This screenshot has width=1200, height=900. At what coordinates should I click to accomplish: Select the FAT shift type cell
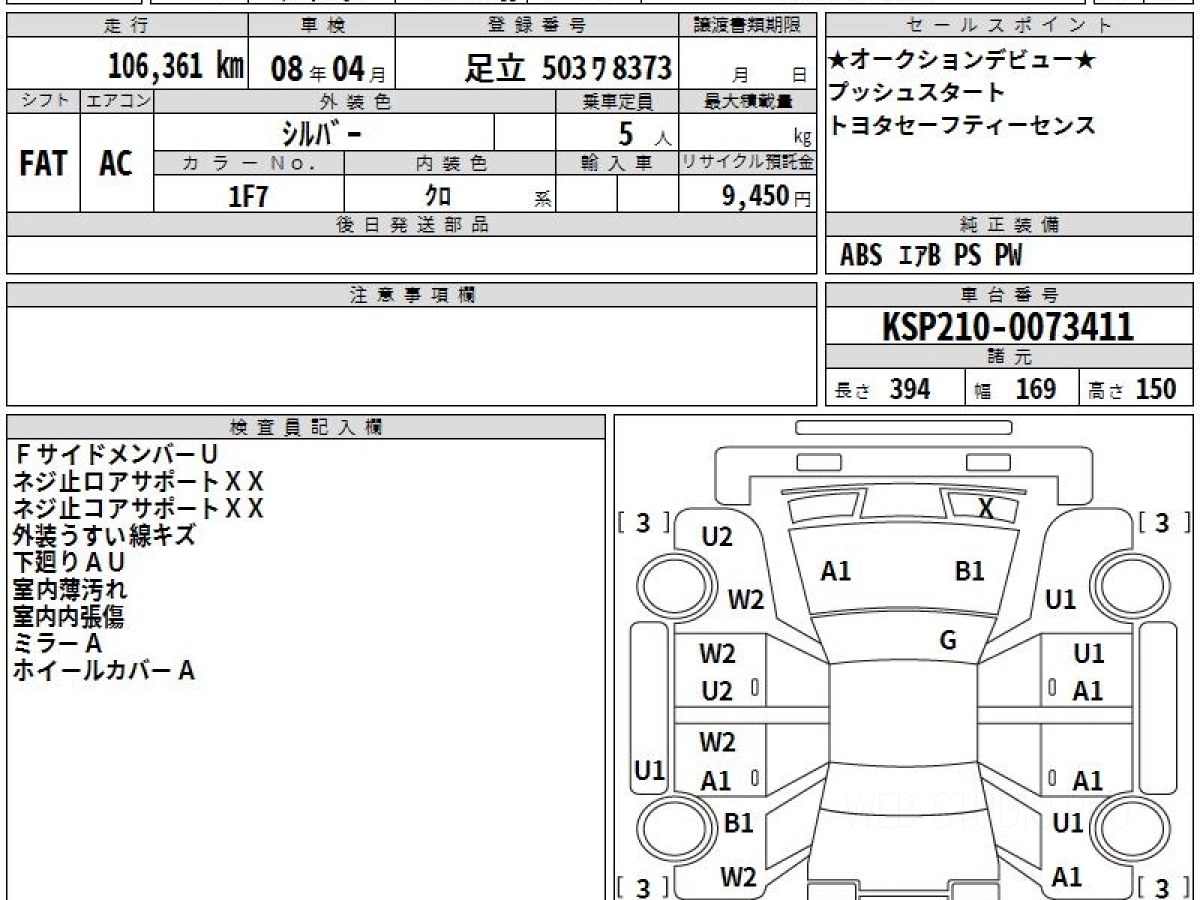pyautogui.click(x=43, y=163)
